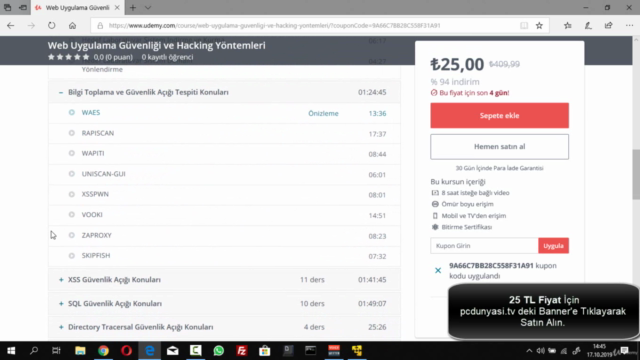Open Mail app from taskbar
Viewport: 640px width, 360px height.
(x=173, y=351)
